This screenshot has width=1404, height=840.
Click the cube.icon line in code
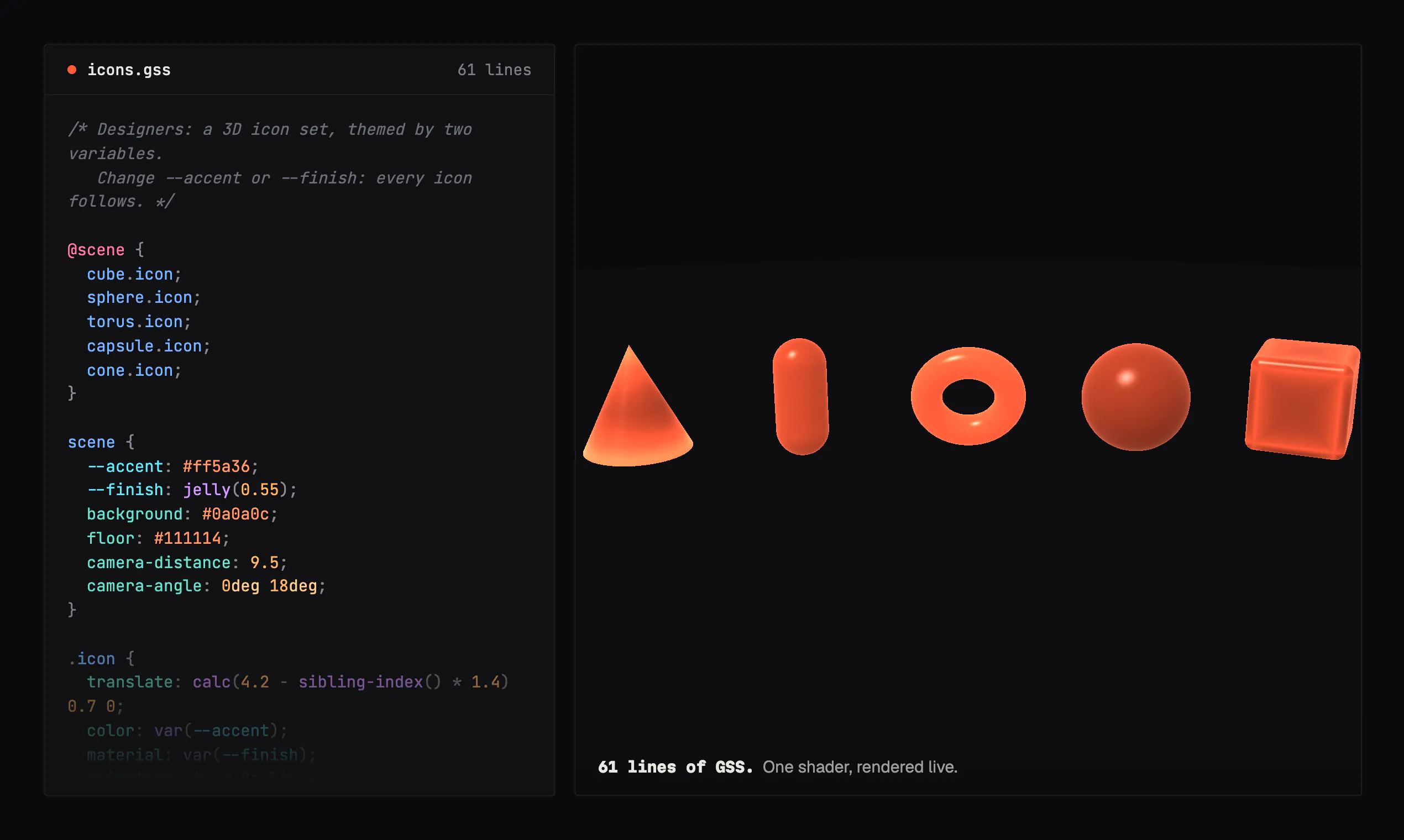pyautogui.click(x=134, y=274)
